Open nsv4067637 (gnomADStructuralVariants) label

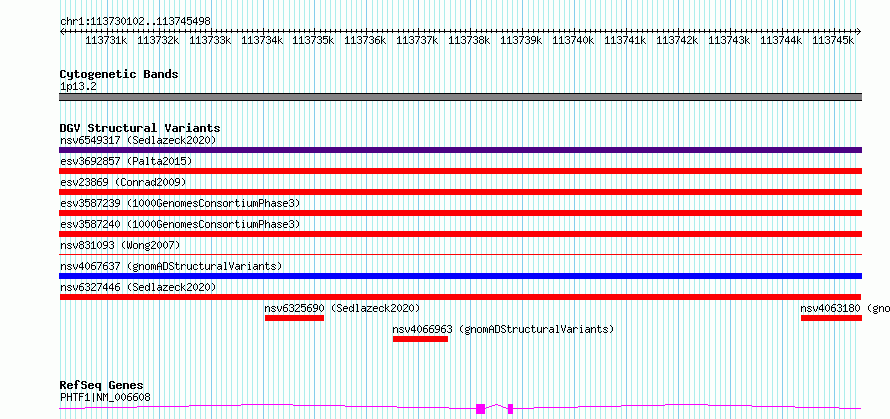(x=171, y=266)
